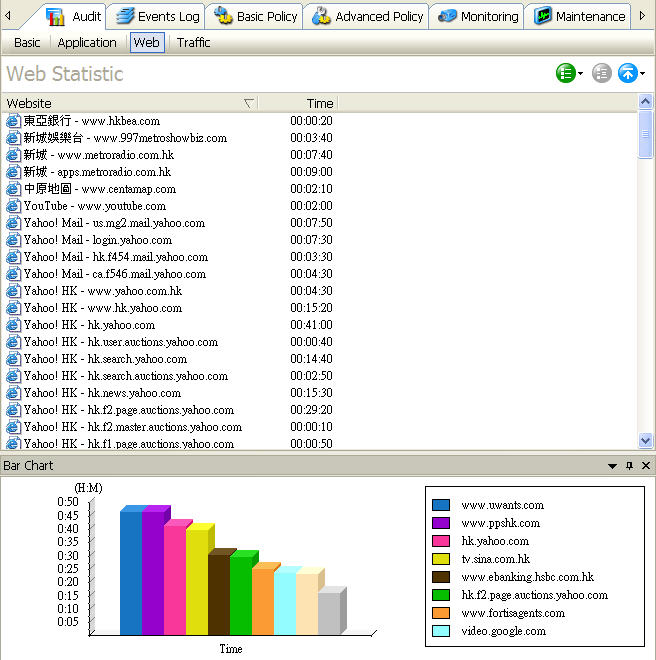Select the Traffic sub-tab
Screen dimensions: 656x660
click(x=193, y=43)
